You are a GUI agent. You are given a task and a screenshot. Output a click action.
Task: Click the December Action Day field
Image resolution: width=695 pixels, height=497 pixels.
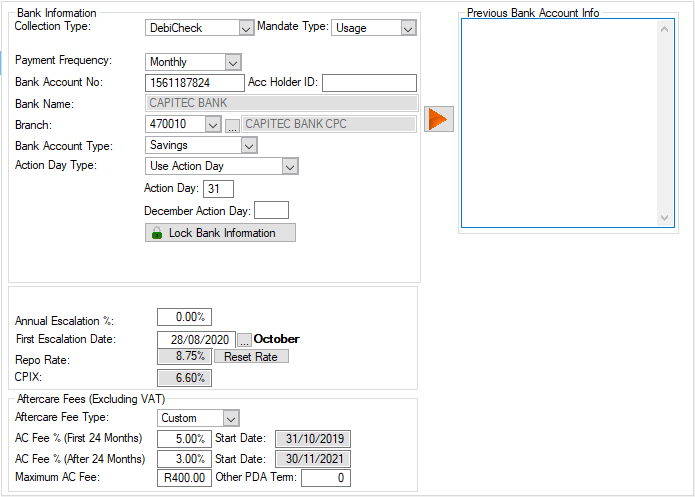tap(271, 210)
